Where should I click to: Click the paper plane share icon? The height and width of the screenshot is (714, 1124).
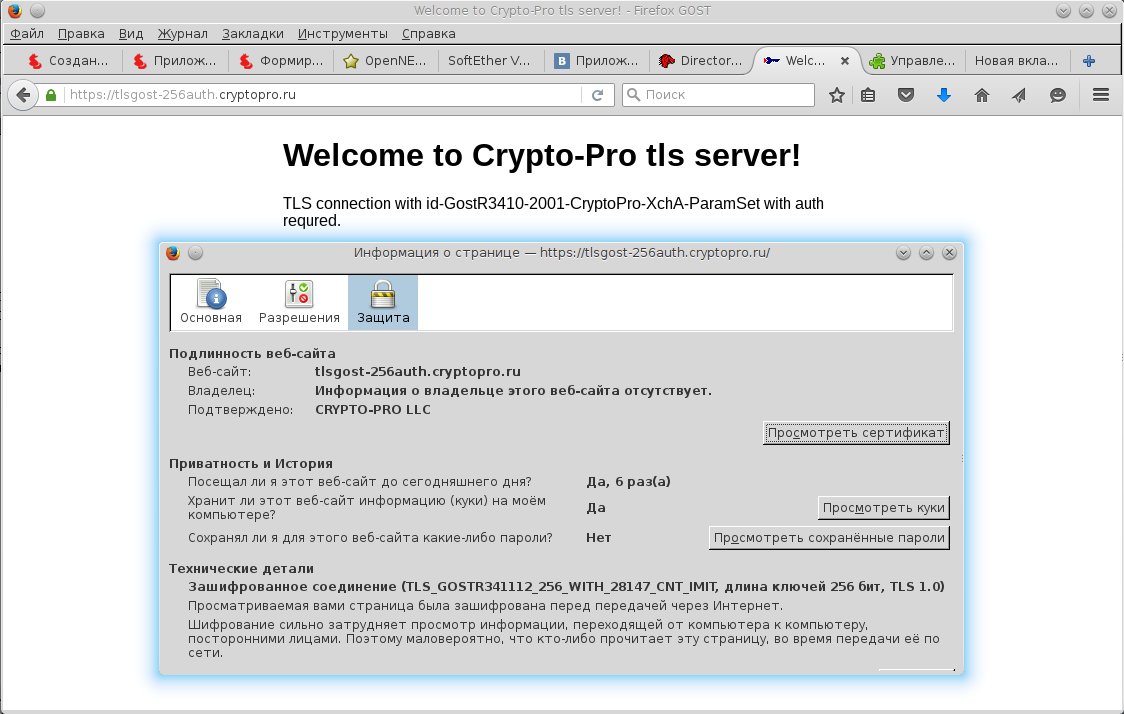(x=1019, y=95)
